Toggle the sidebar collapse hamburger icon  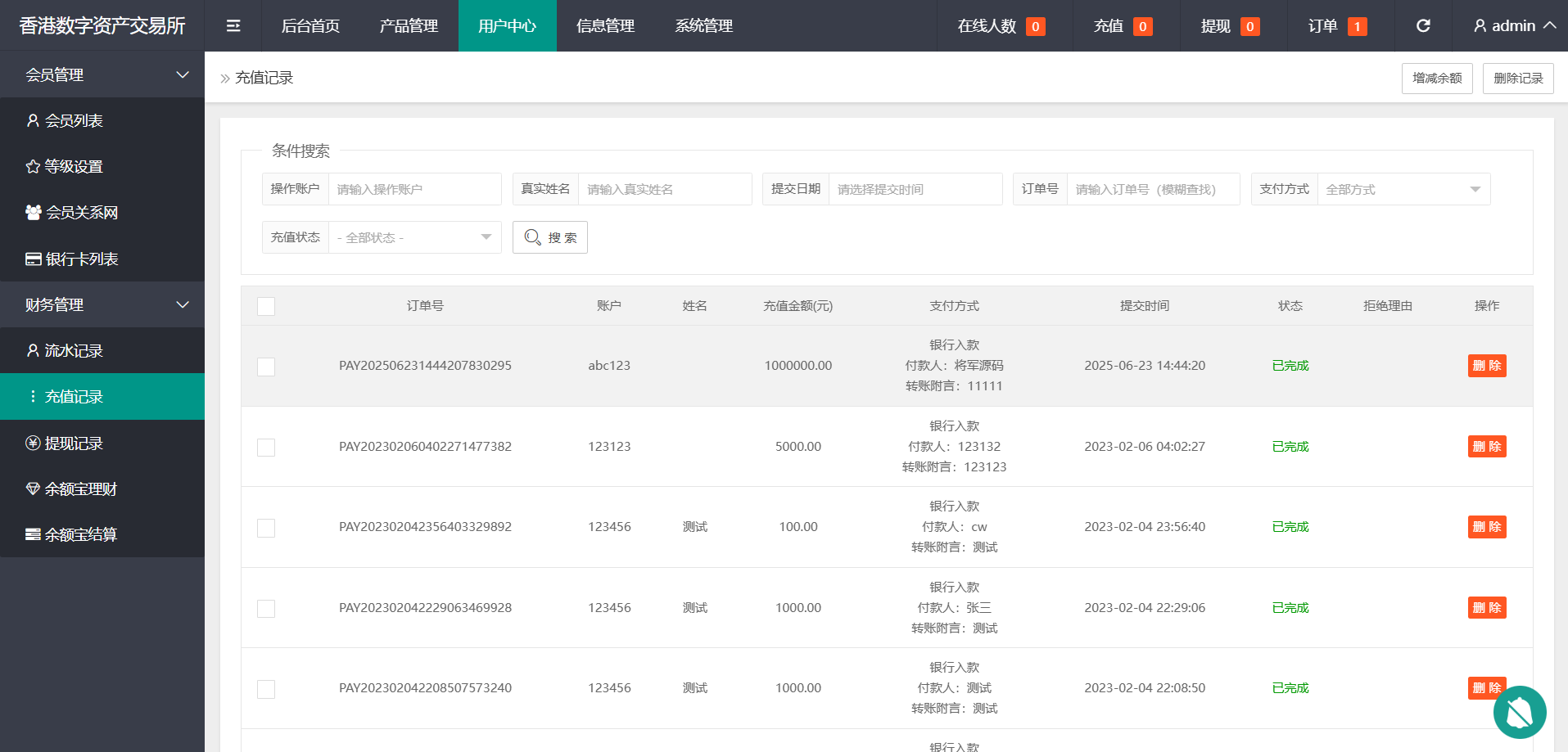233,26
